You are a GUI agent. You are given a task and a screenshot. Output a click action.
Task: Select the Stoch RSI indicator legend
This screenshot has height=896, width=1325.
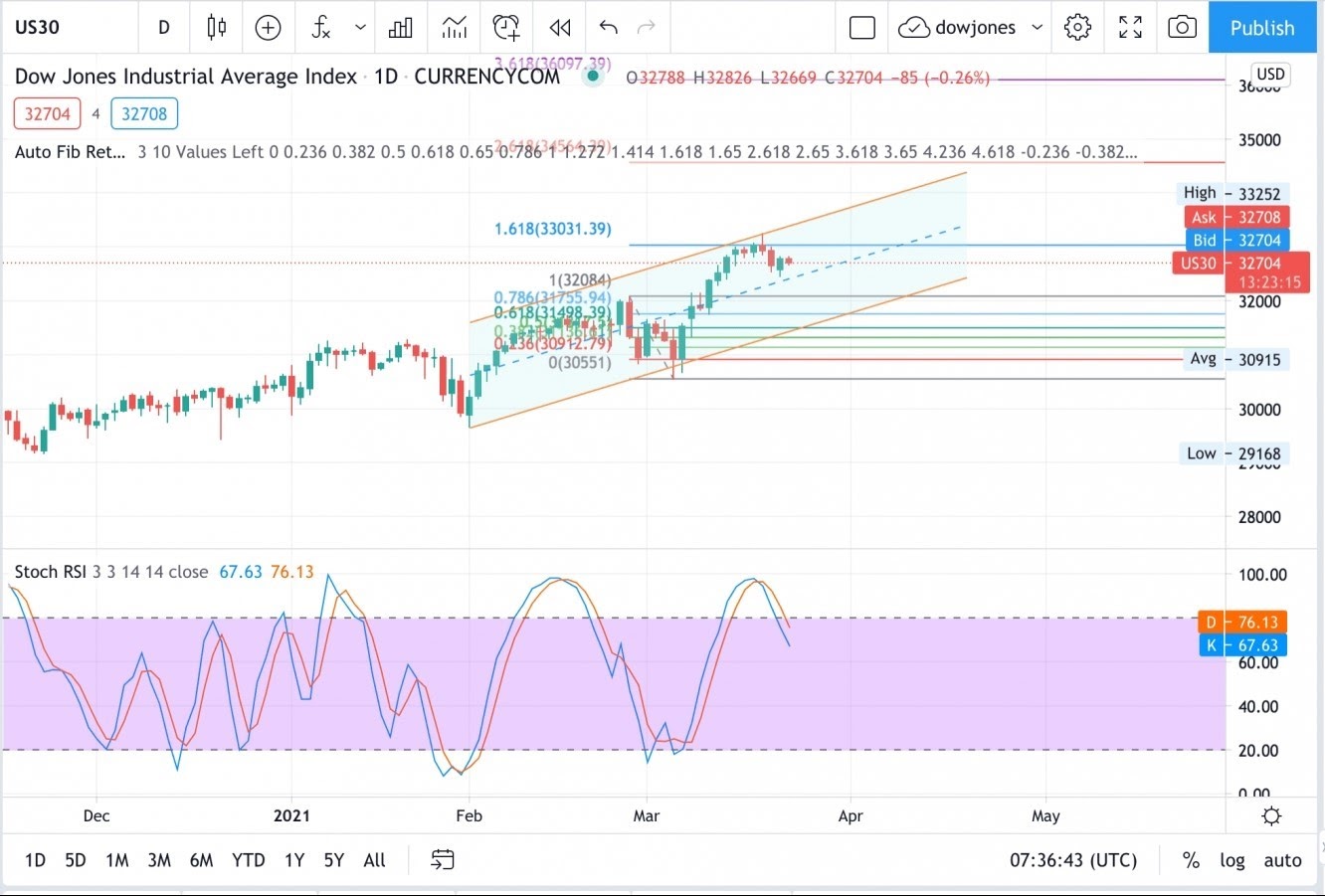50,572
